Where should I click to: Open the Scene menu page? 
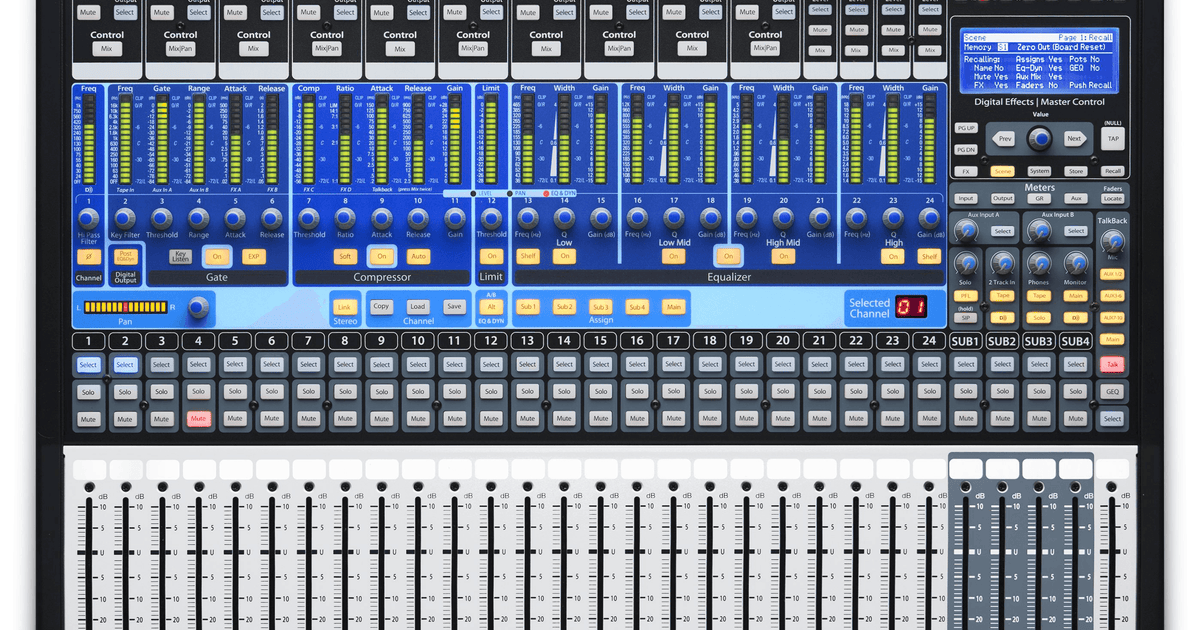pos(1002,171)
